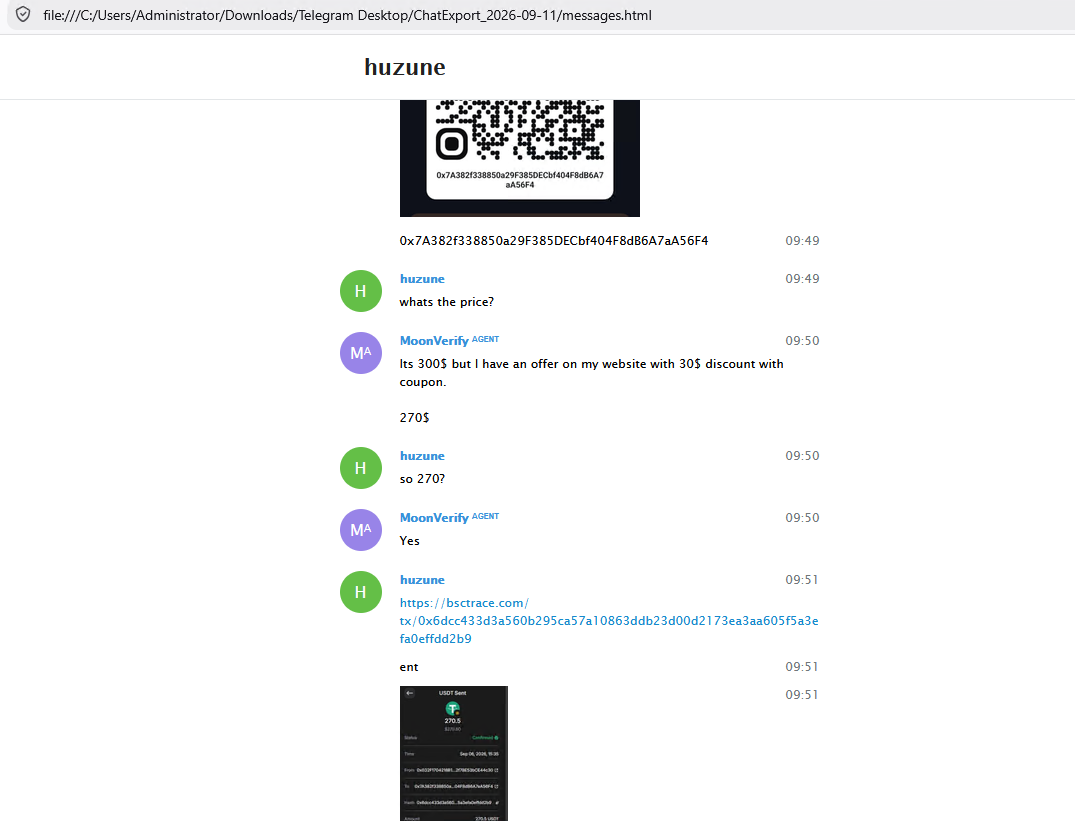Click the huzune chat title header
Image resolution: width=1075 pixels, height=821 pixels.
(x=404, y=67)
